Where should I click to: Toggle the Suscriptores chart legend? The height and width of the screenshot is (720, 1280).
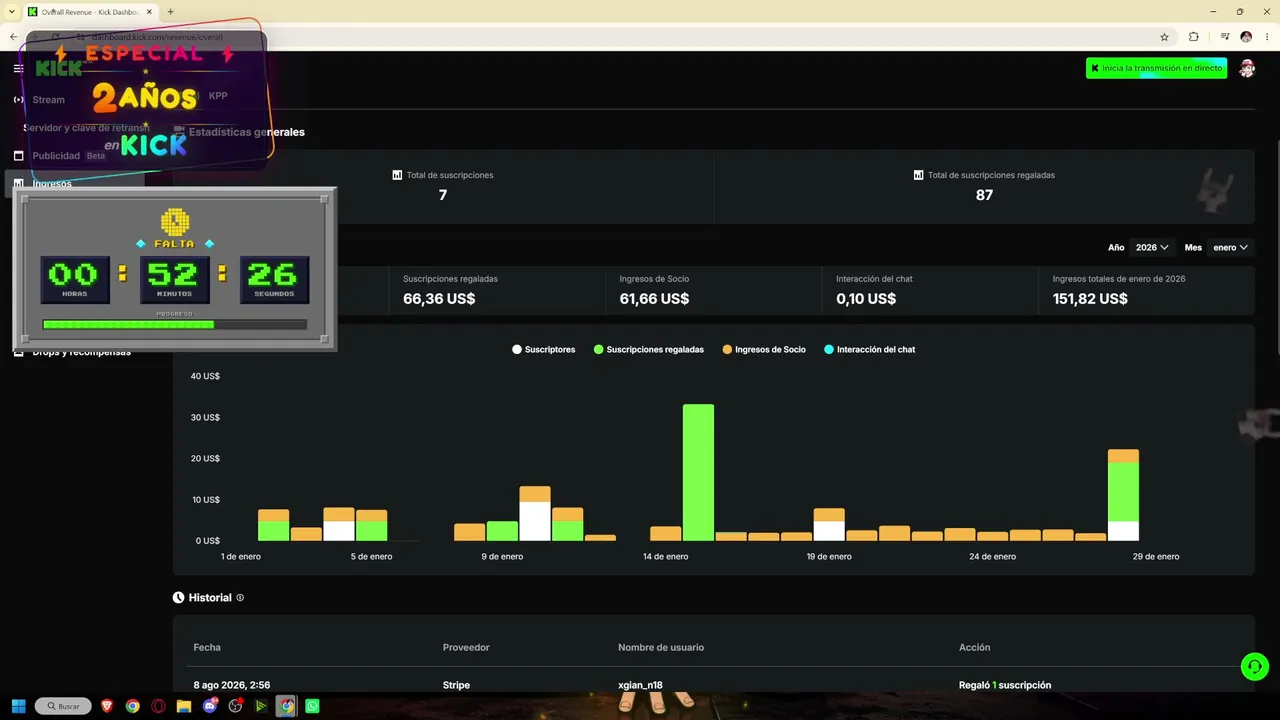(544, 350)
